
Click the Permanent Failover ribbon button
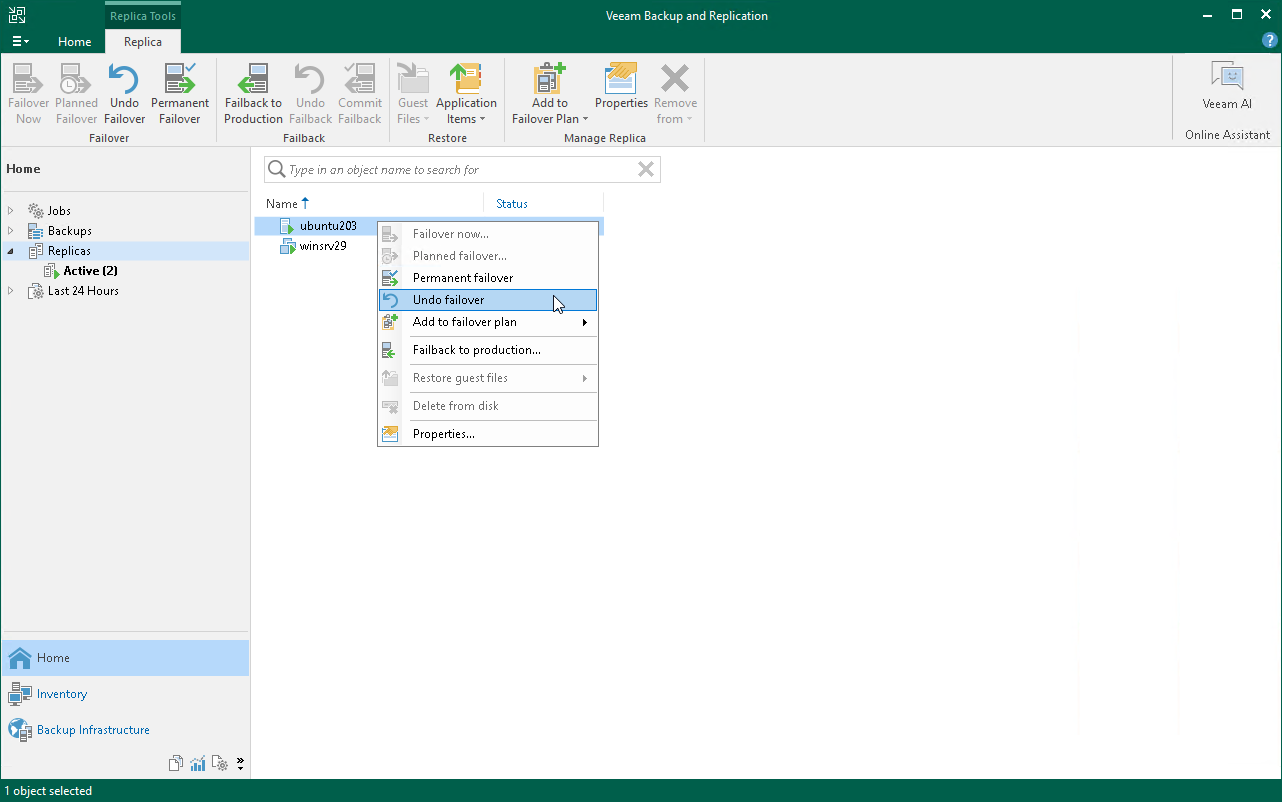[180, 94]
